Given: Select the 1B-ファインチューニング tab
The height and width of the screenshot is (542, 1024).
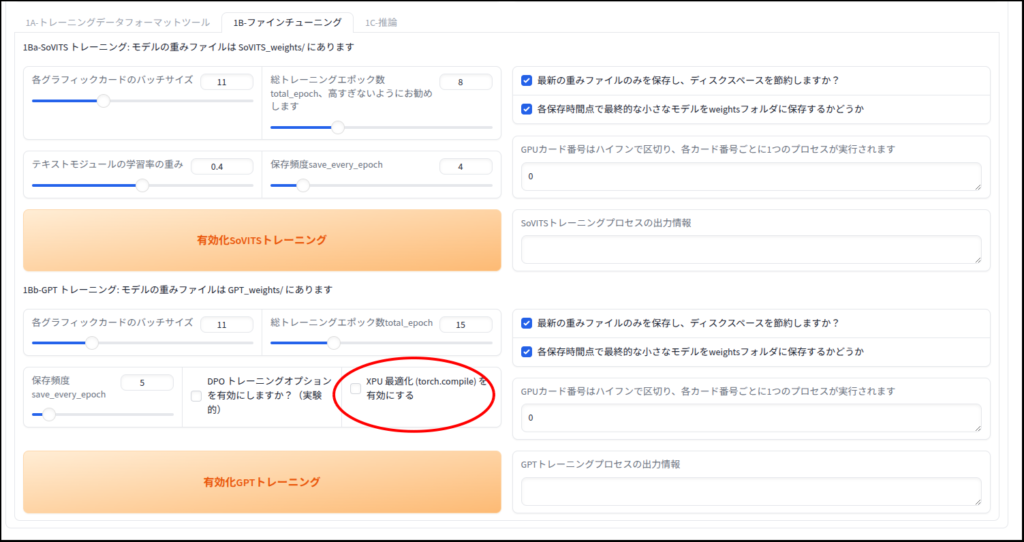Looking at the screenshot, I should tap(287, 22).
